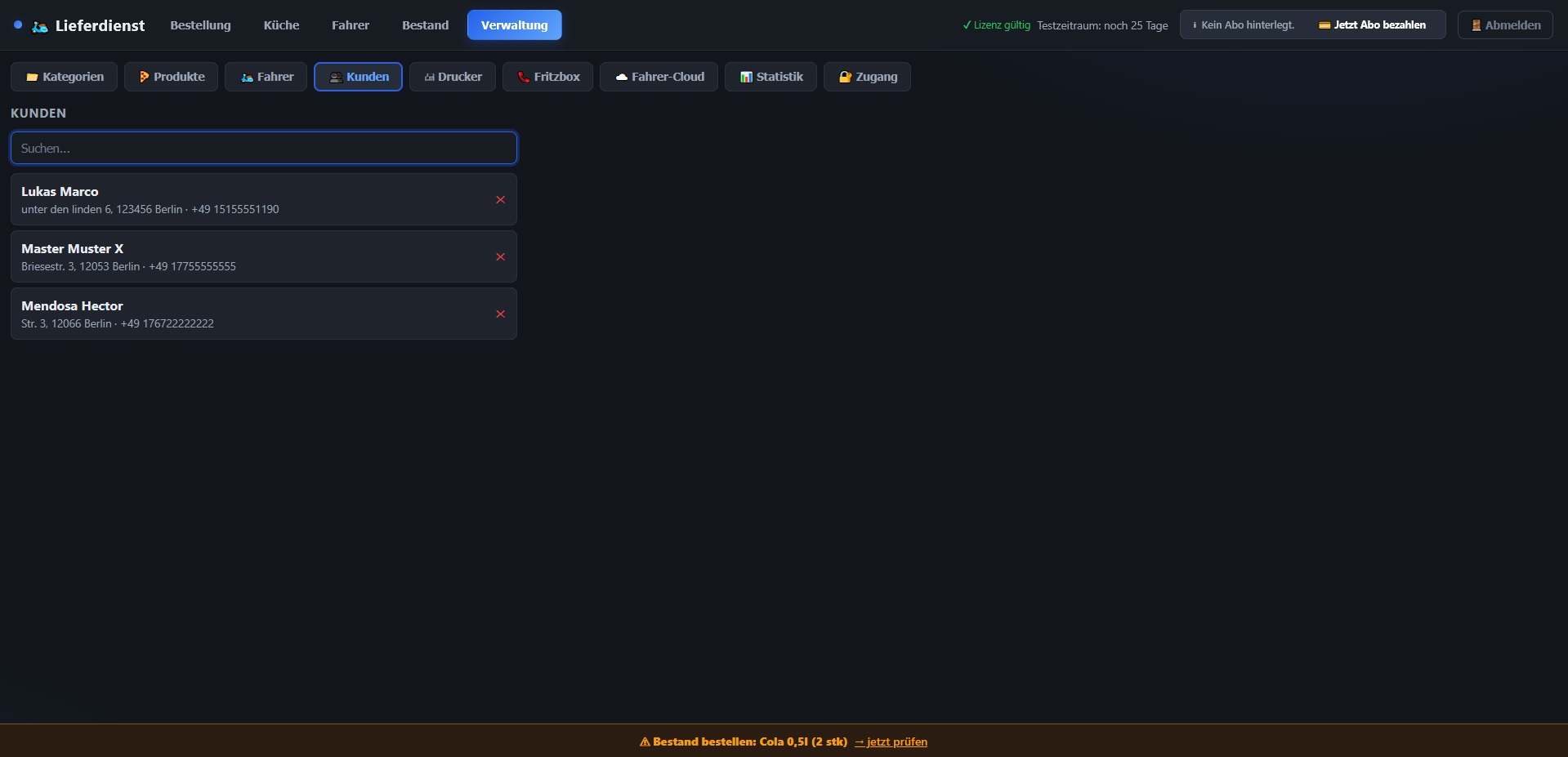Open the Küche view

coord(281,25)
